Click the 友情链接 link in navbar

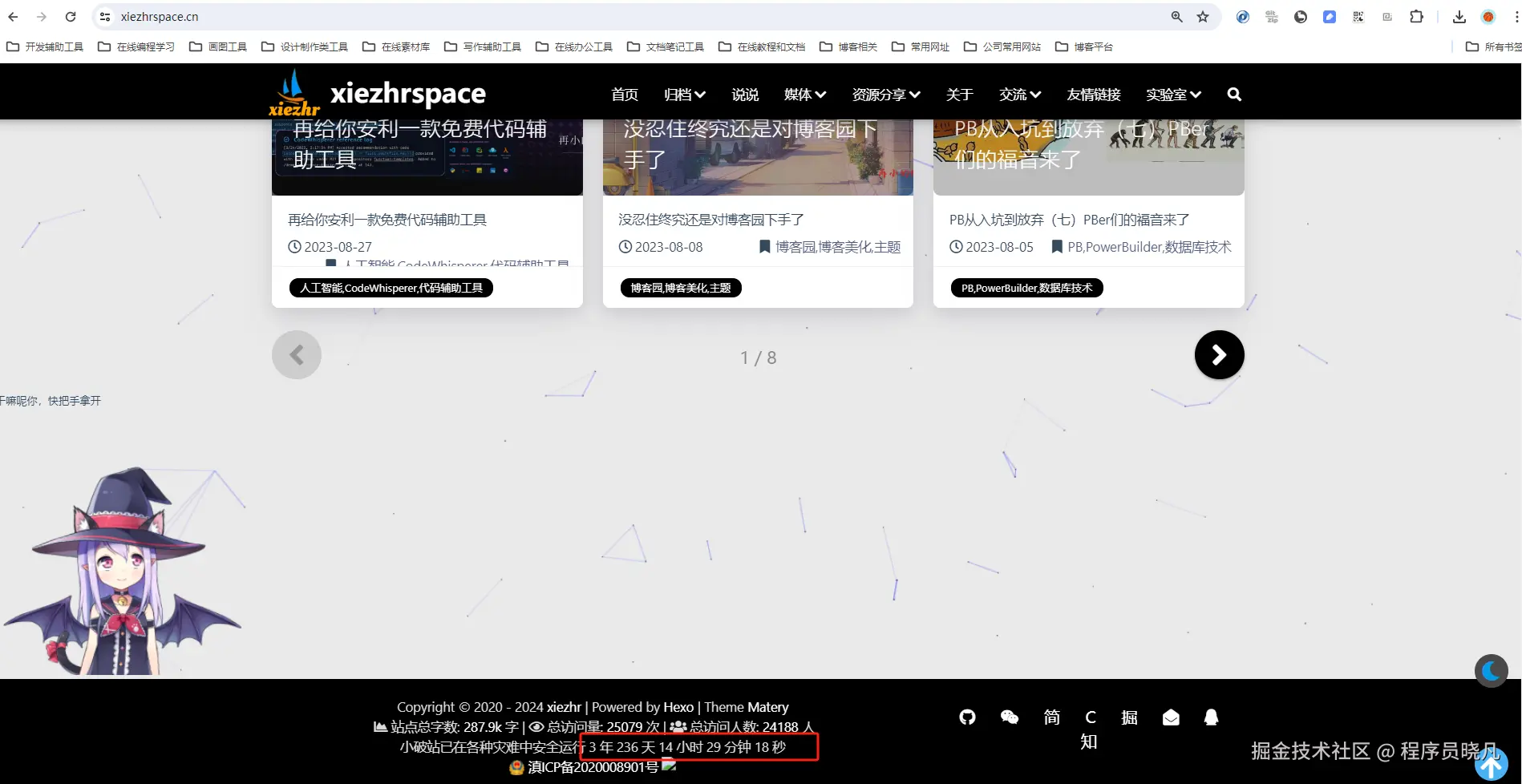[x=1093, y=94]
